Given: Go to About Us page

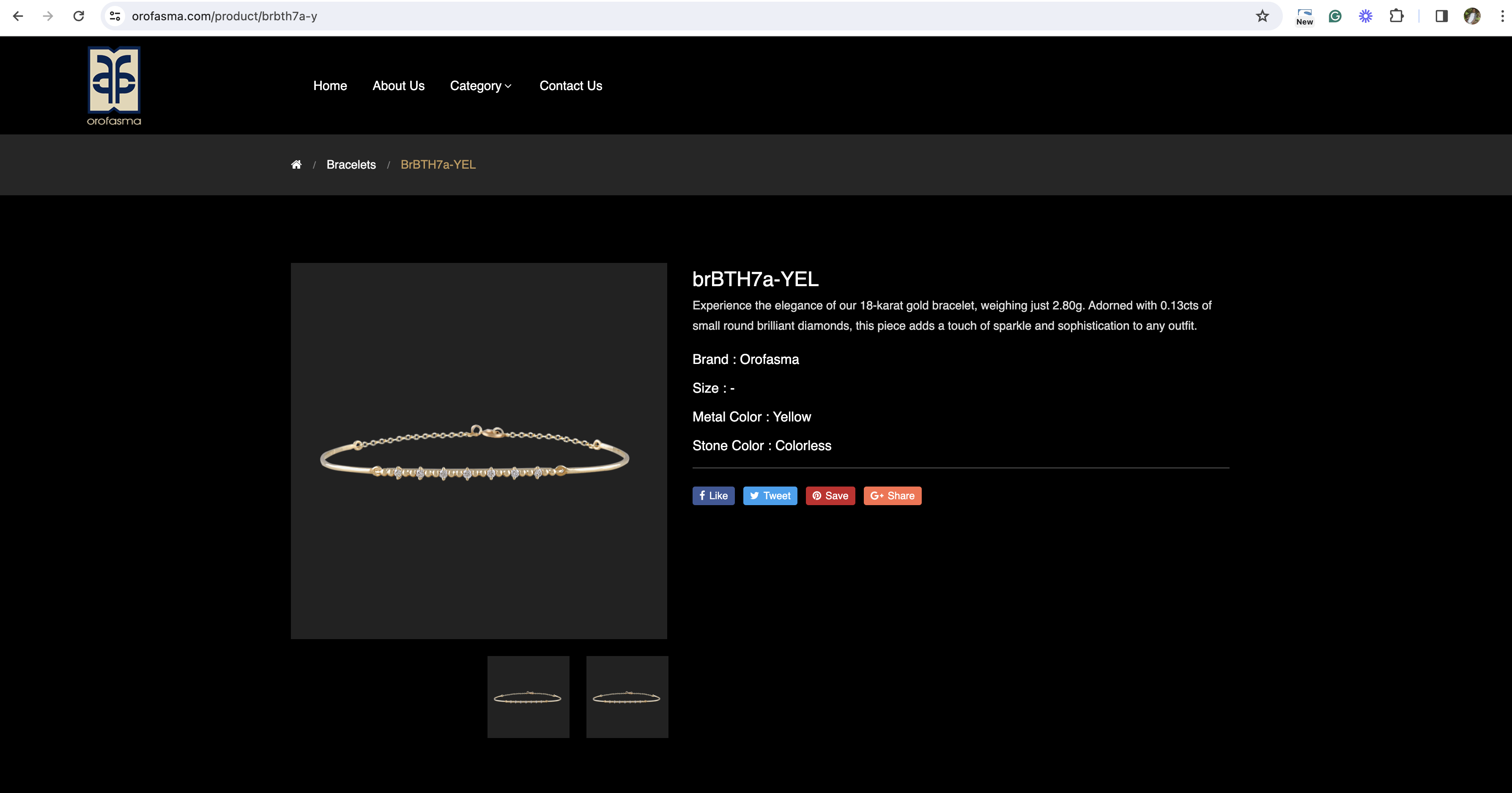Looking at the screenshot, I should (x=398, y=86).
